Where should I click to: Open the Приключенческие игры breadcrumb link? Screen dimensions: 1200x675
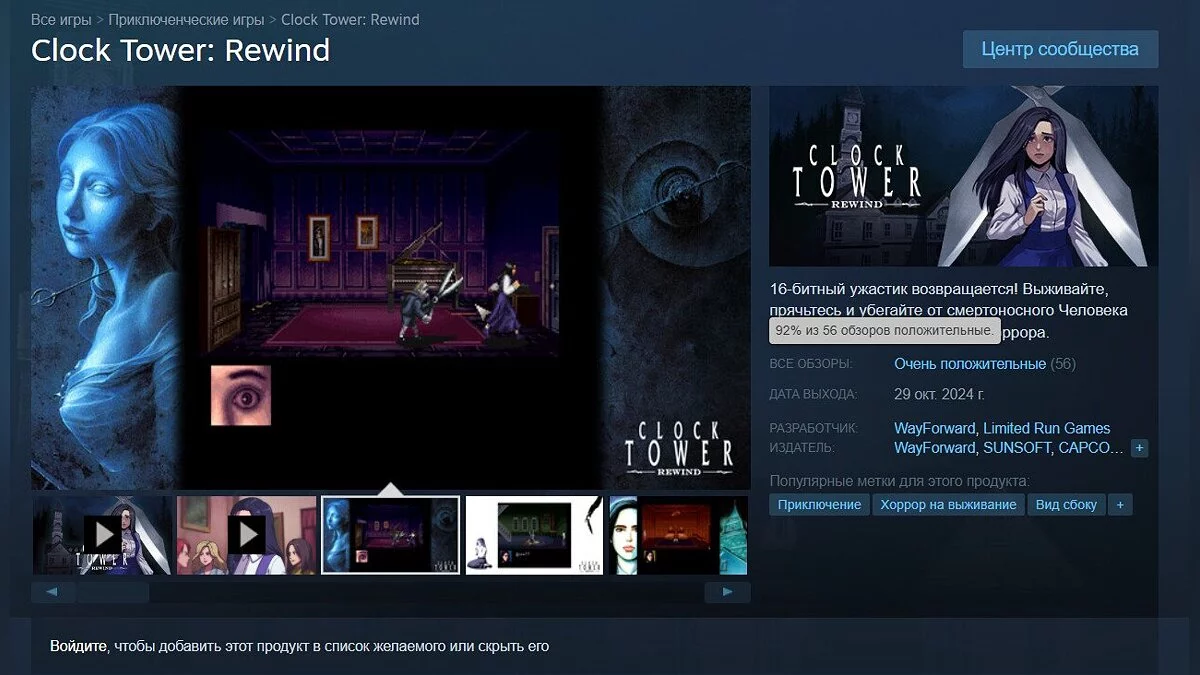187,20
